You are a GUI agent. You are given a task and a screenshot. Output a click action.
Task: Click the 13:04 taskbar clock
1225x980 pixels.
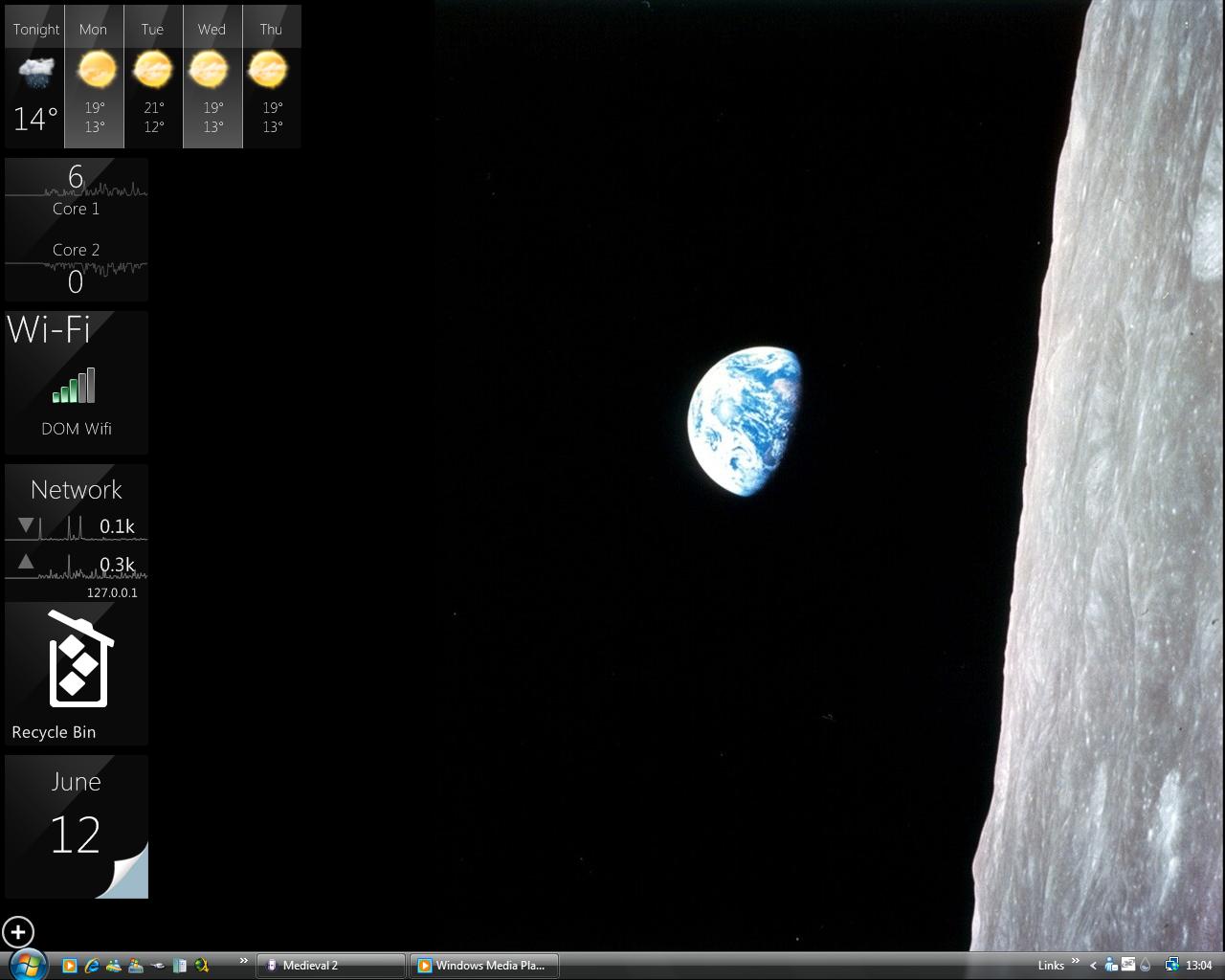[1199, 966]
